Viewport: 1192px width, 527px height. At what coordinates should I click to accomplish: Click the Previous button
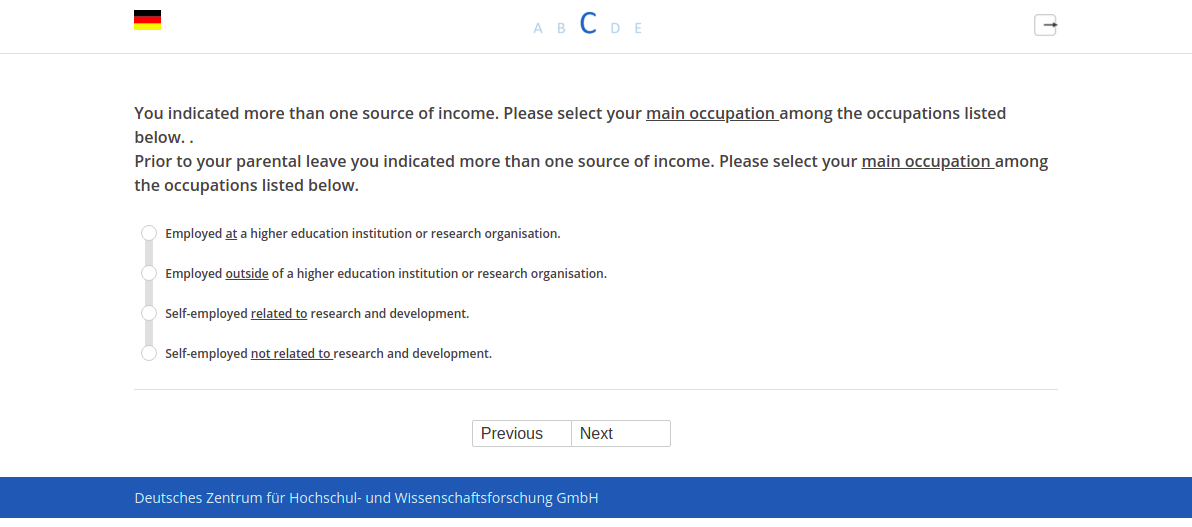[x=522, y=433]
